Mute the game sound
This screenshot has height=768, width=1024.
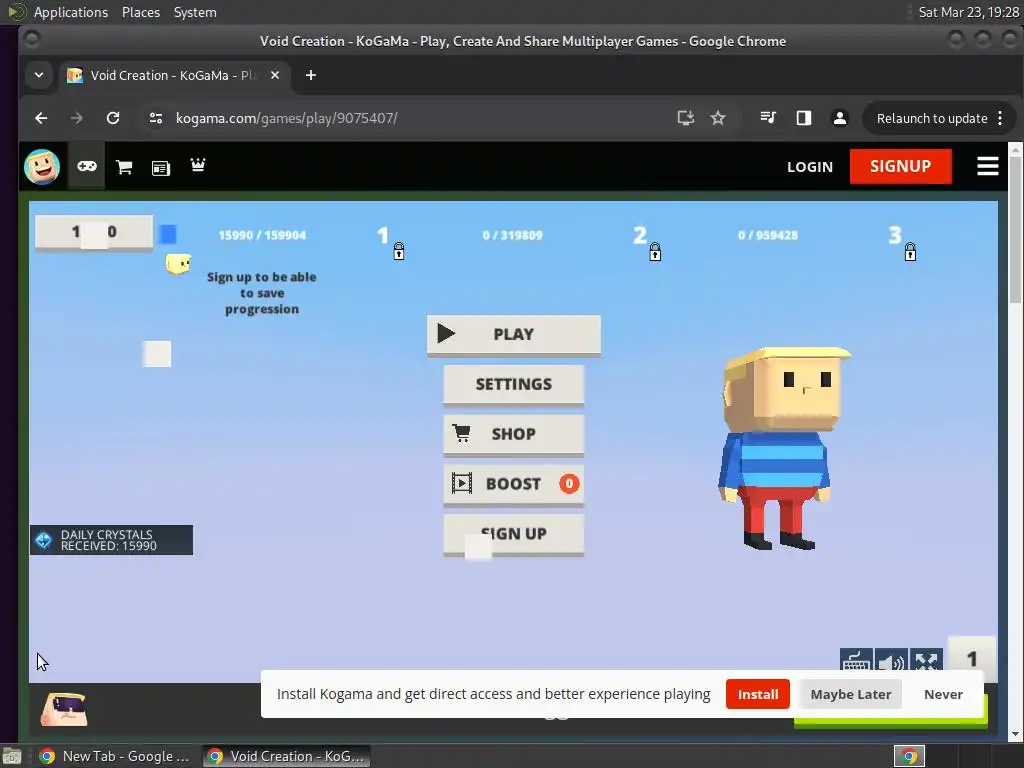point(891,661)
